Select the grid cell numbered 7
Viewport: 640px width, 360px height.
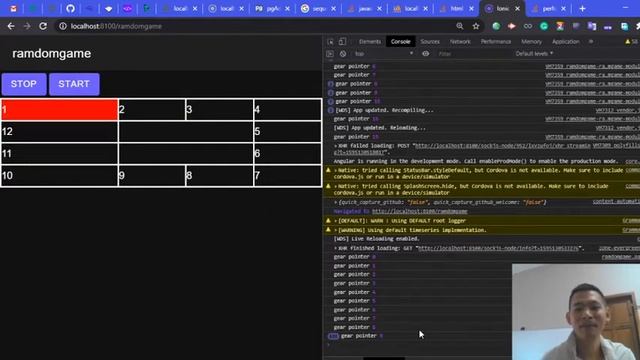287,176
